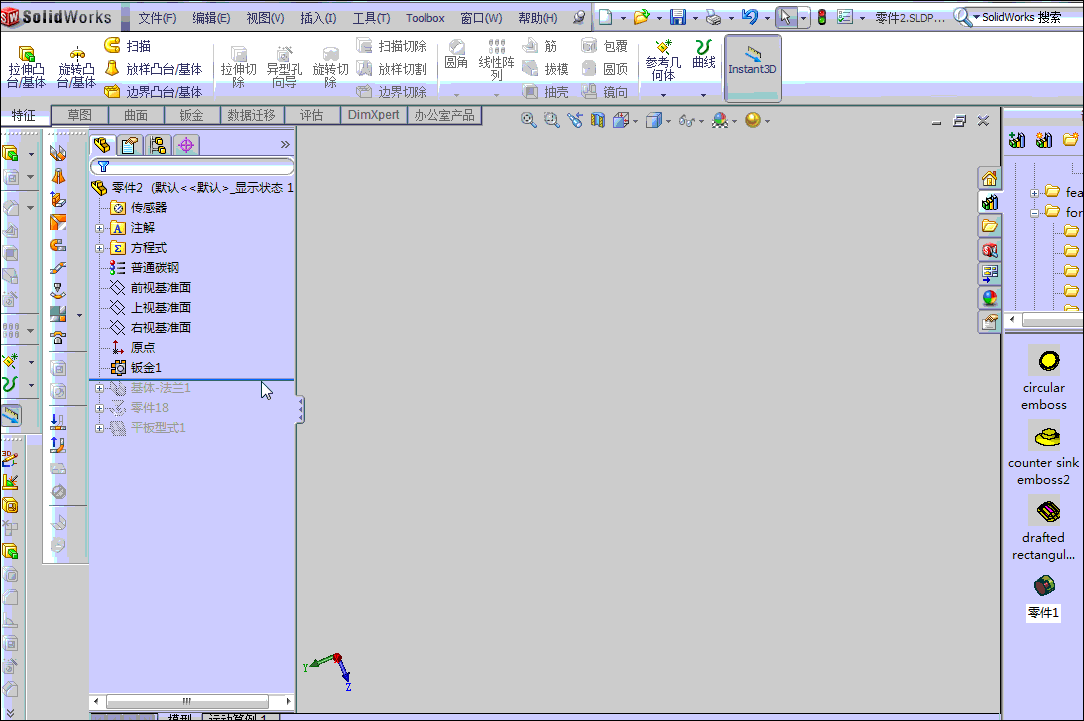
Task: Open the Appearances task pane tab
Action: [989, 297]
